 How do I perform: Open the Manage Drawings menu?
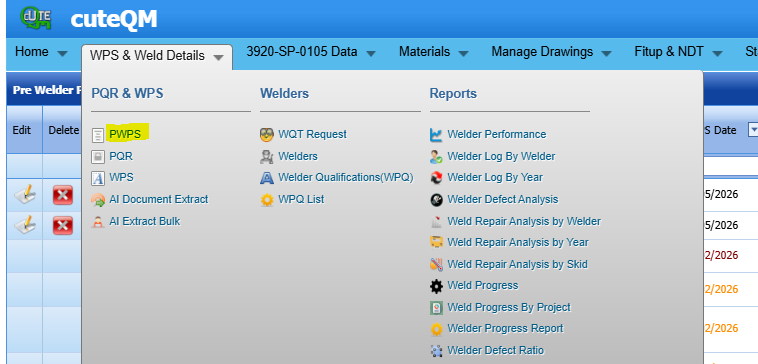pos(542,52)
